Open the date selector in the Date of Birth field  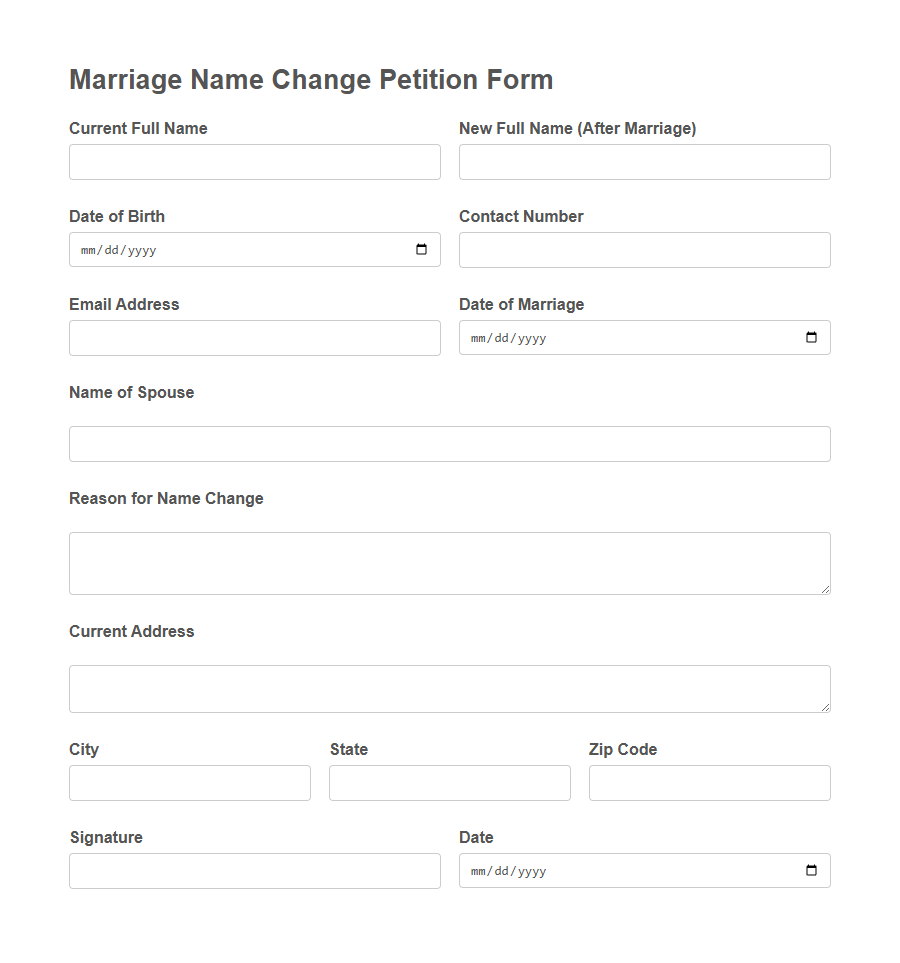420,249
